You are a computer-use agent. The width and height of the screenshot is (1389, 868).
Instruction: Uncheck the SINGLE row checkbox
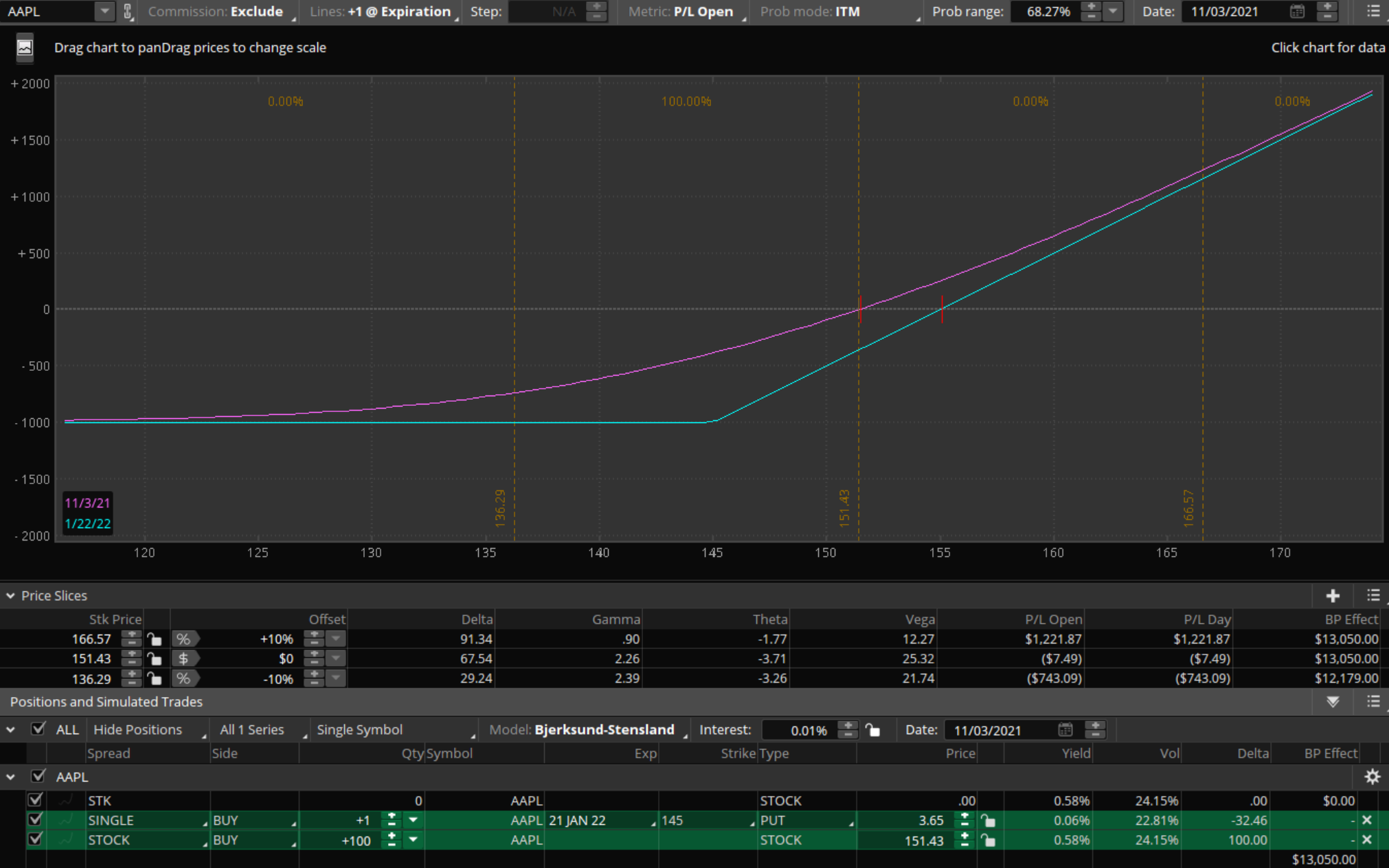[35, 821]
